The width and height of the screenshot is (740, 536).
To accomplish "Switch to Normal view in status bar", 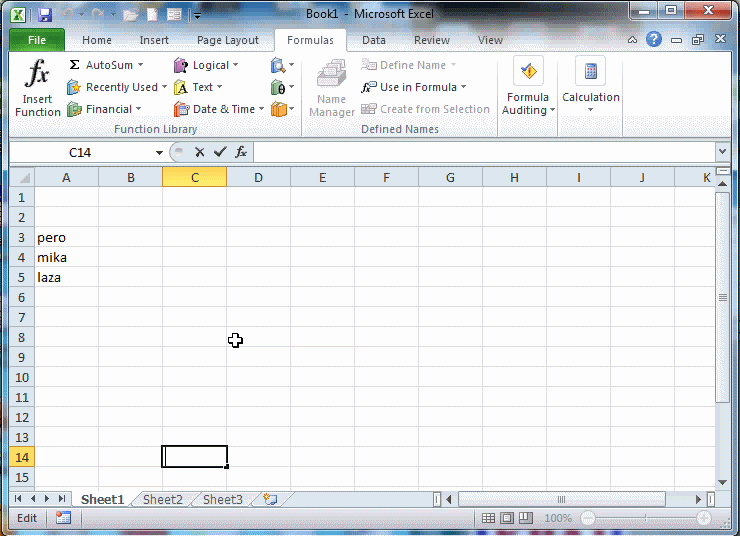I will pos(488,518).
